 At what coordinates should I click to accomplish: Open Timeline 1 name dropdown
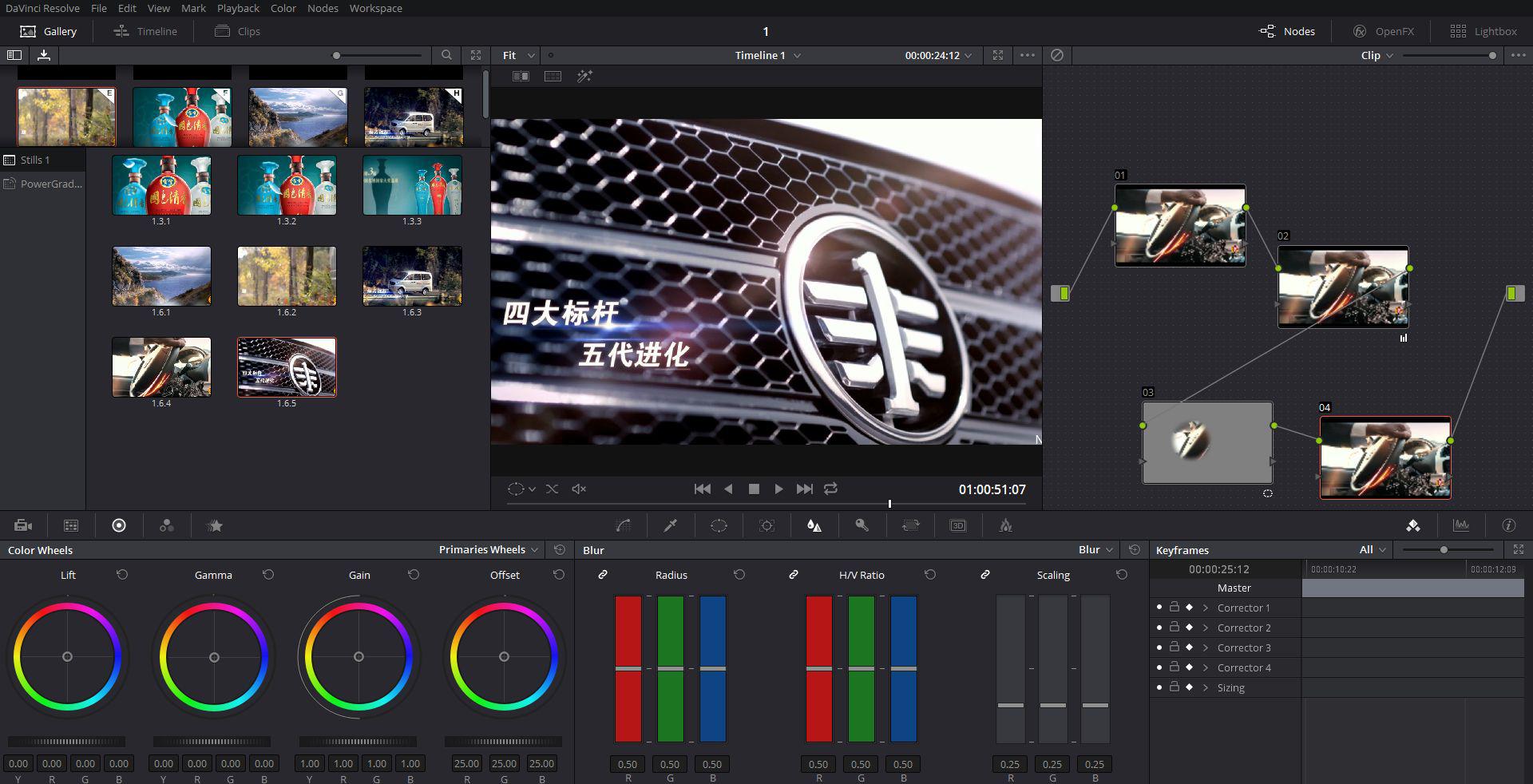[767, 55]
